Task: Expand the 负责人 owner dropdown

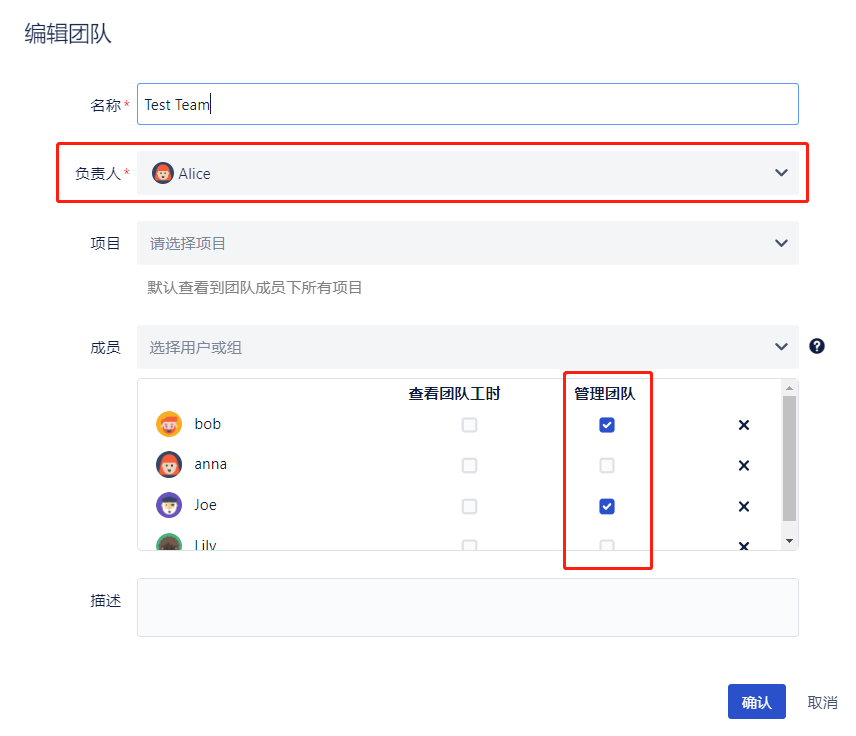Action: click(x=781, y=173)
